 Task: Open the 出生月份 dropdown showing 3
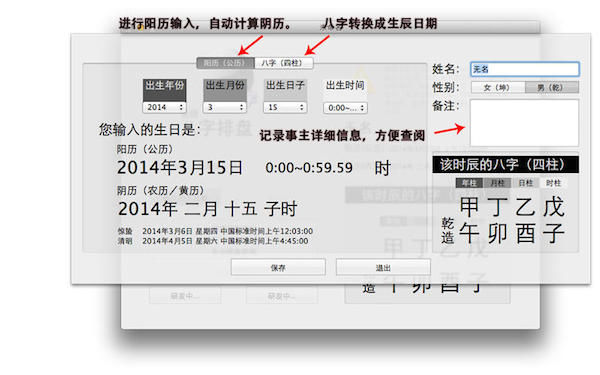click(225, 108)
